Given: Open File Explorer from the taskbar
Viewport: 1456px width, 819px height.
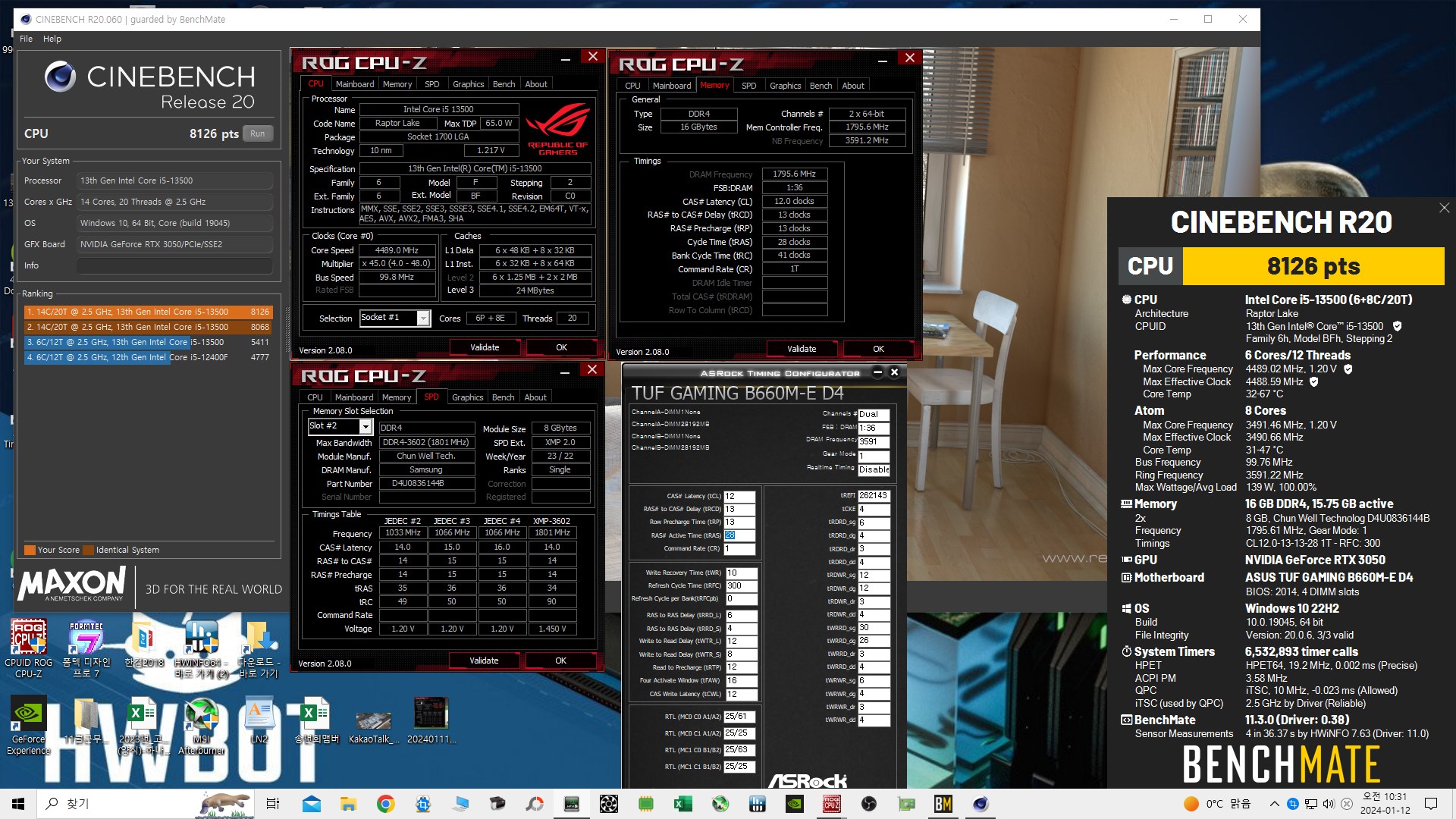Looking at the screenshot, I should (348, 804).
